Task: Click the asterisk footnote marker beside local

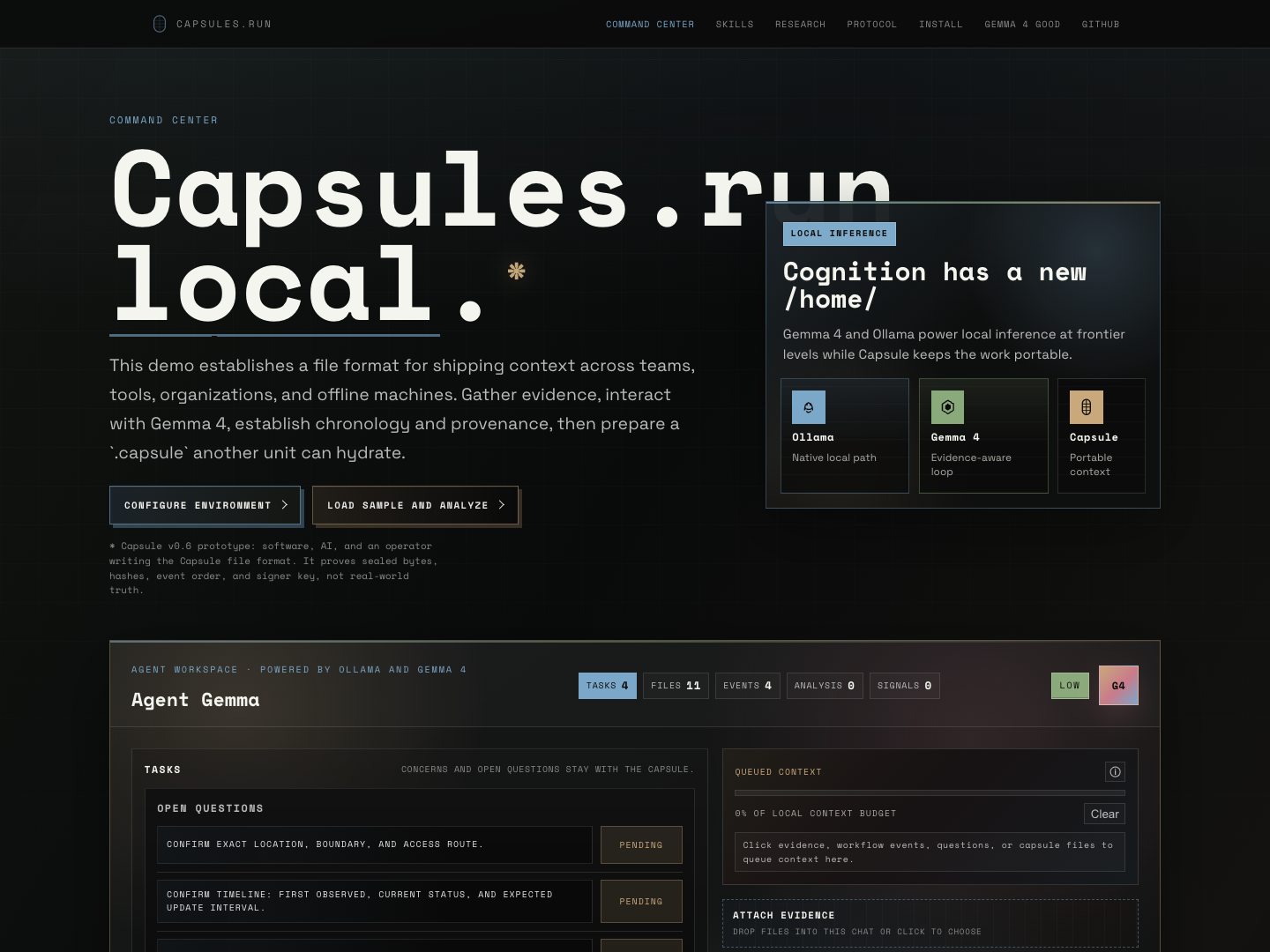Action: click(517, 271)
